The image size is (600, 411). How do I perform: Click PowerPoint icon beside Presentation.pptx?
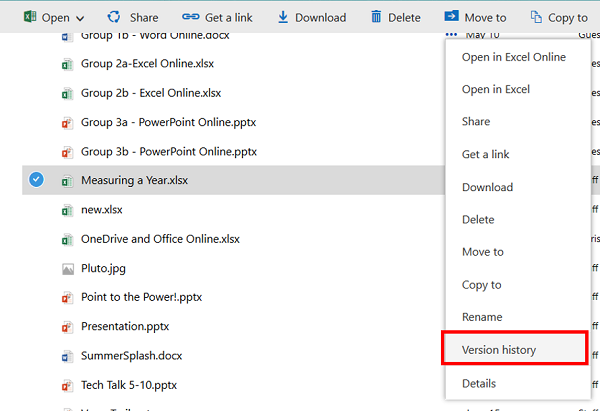click(67, 327)
